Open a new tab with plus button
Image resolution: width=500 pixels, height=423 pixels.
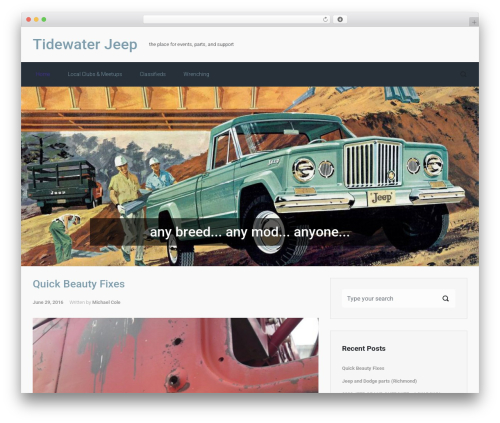[474, 22]
